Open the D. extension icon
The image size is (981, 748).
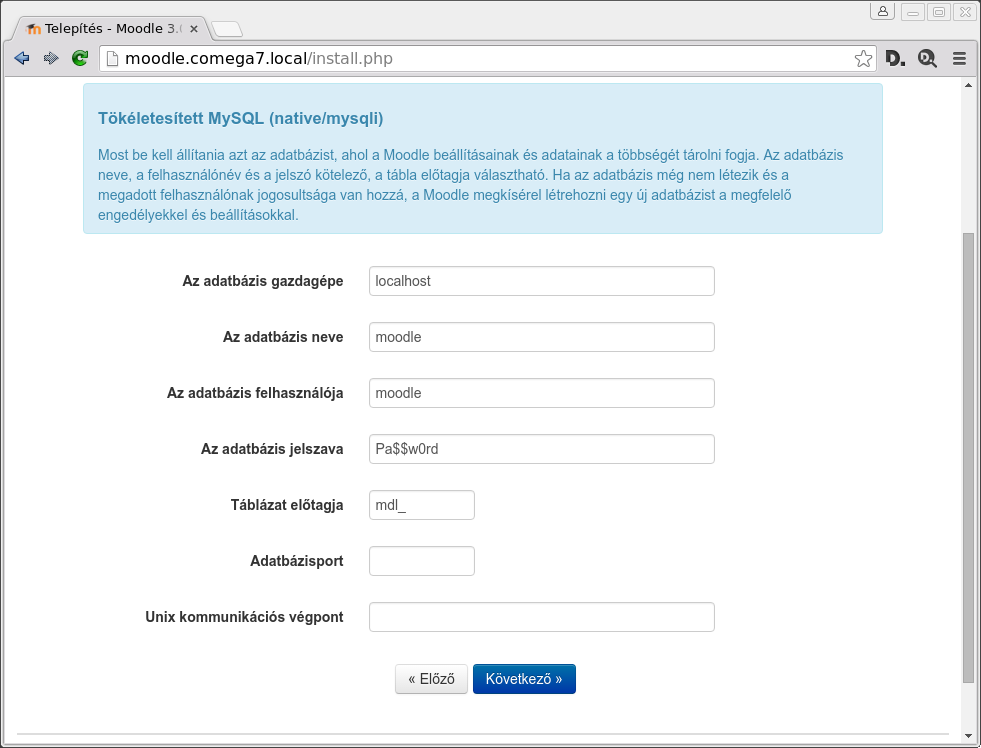895,59
